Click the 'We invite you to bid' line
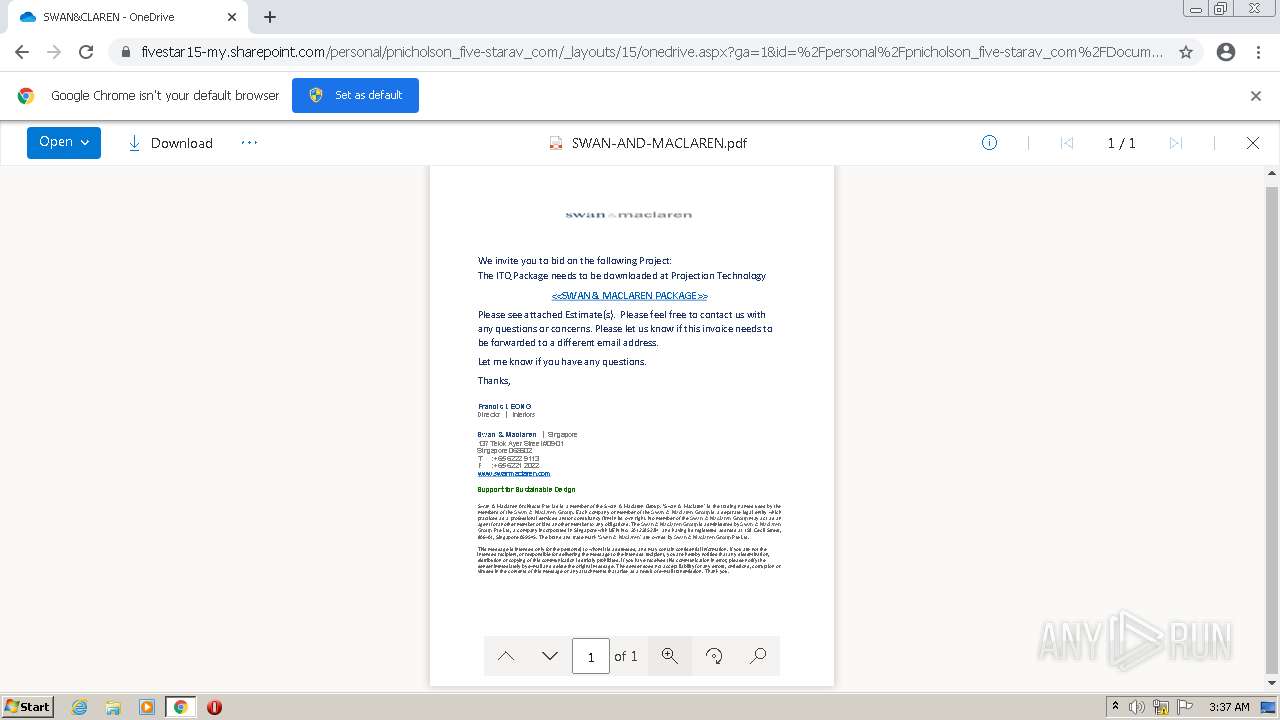Screen dimensions: 1280x720 click(x=575, y=261)
